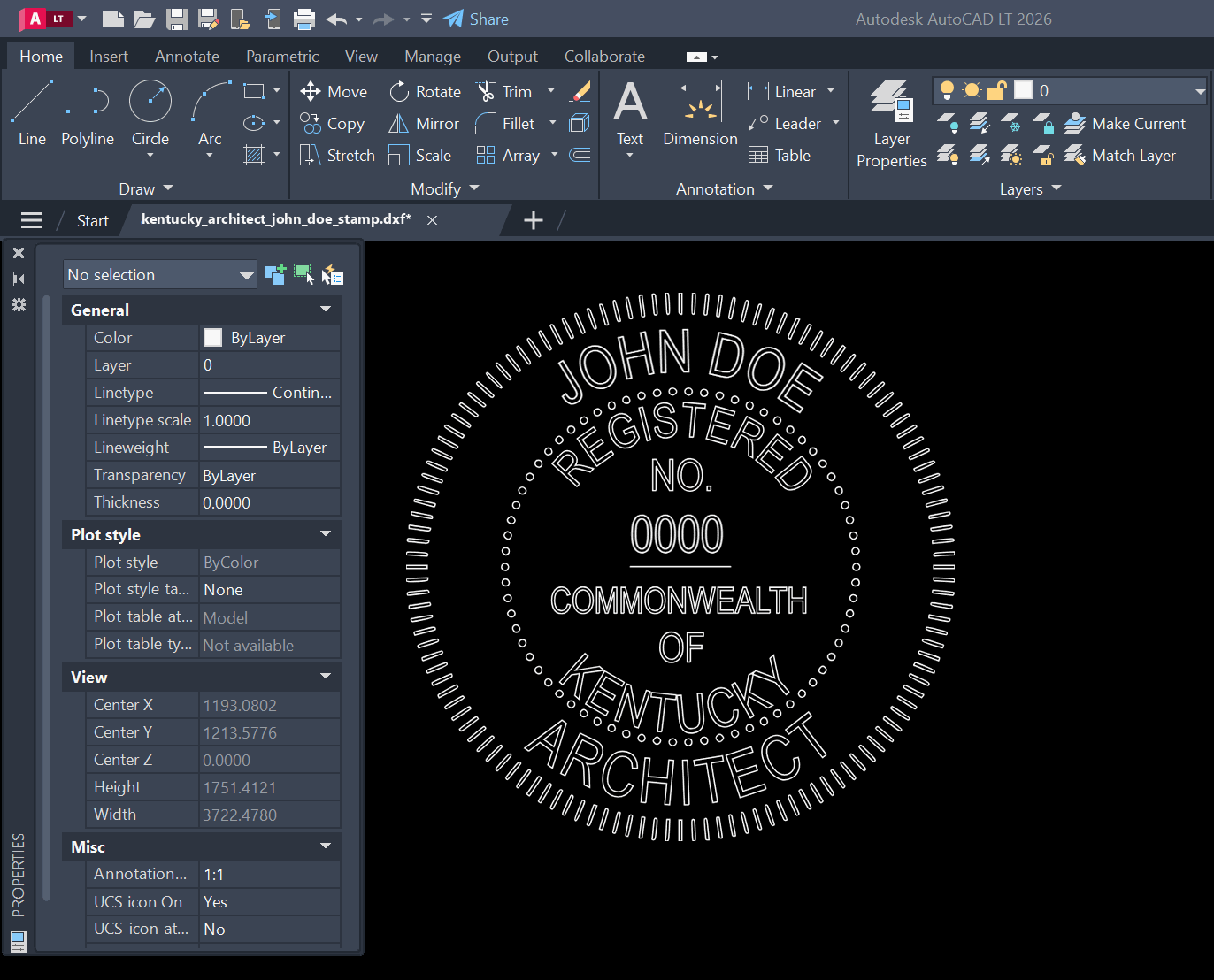
Task: Toggle layer lock padlock in layer dropdown
Action: 997,90
